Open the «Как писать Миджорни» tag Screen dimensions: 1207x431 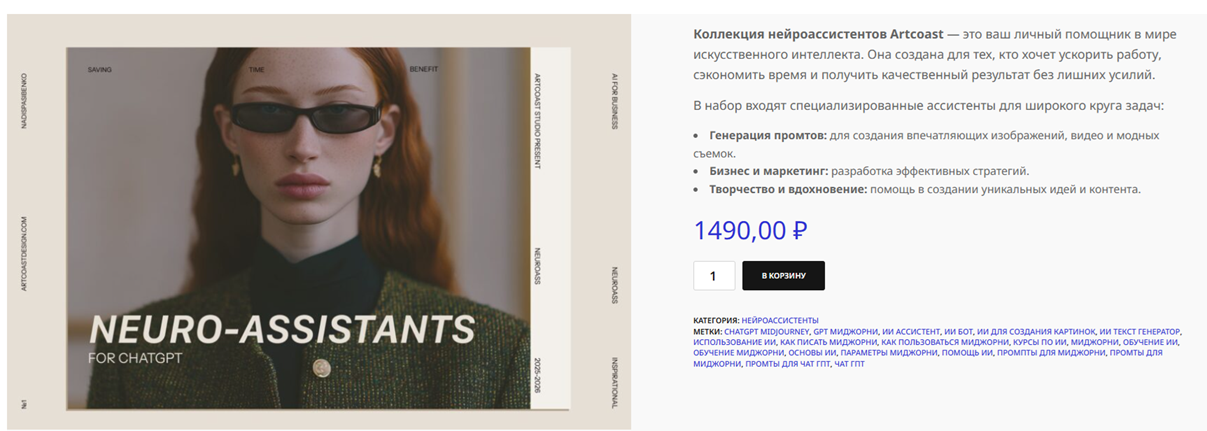point(829,342)
